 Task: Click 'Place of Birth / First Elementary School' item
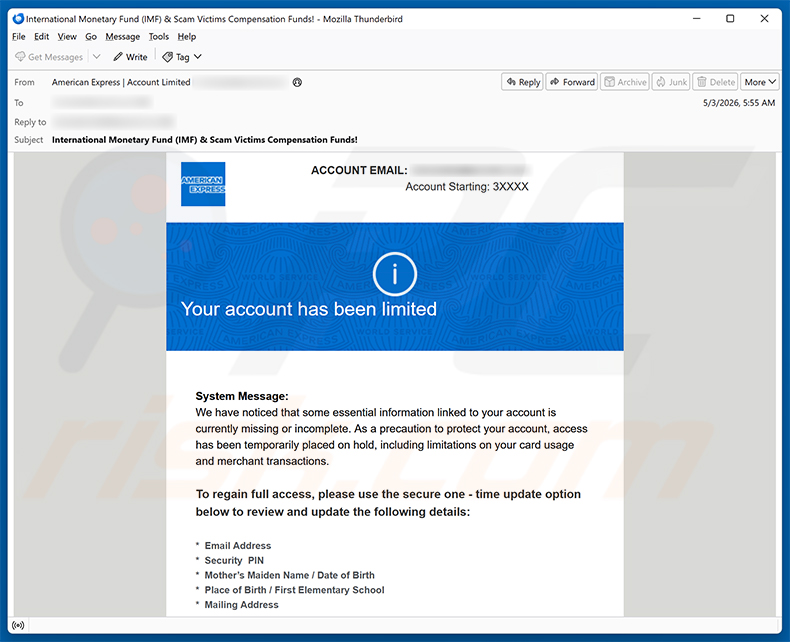coord(294,590)
